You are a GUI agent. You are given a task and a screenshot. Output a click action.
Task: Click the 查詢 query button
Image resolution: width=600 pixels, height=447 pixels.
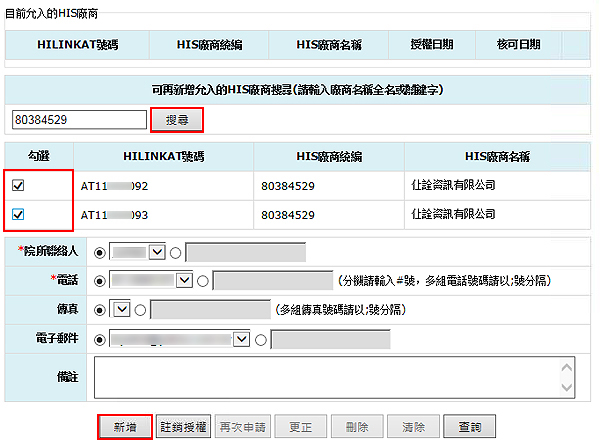point(469,426)
